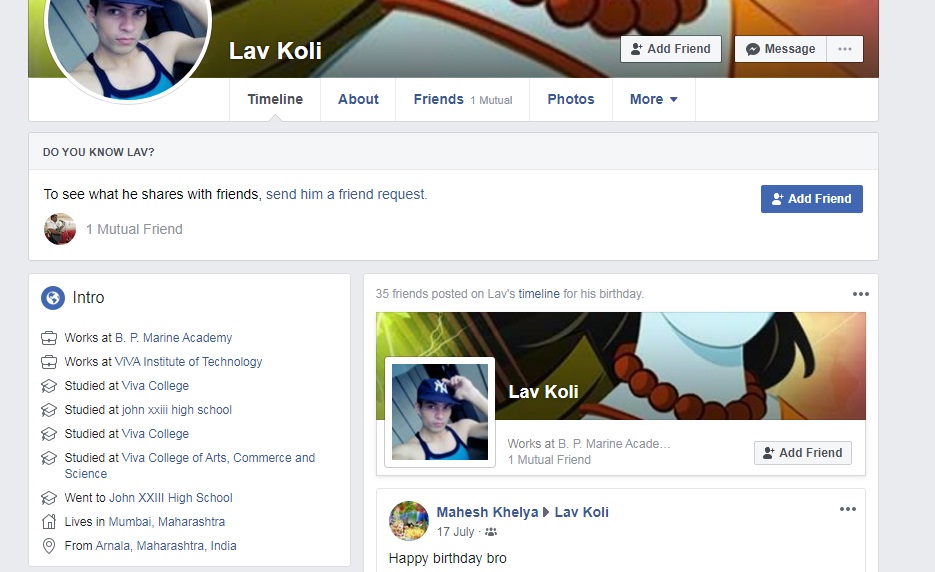Open the ellipsis menu beside Message

pyautogui.click(x=844, y=49)
